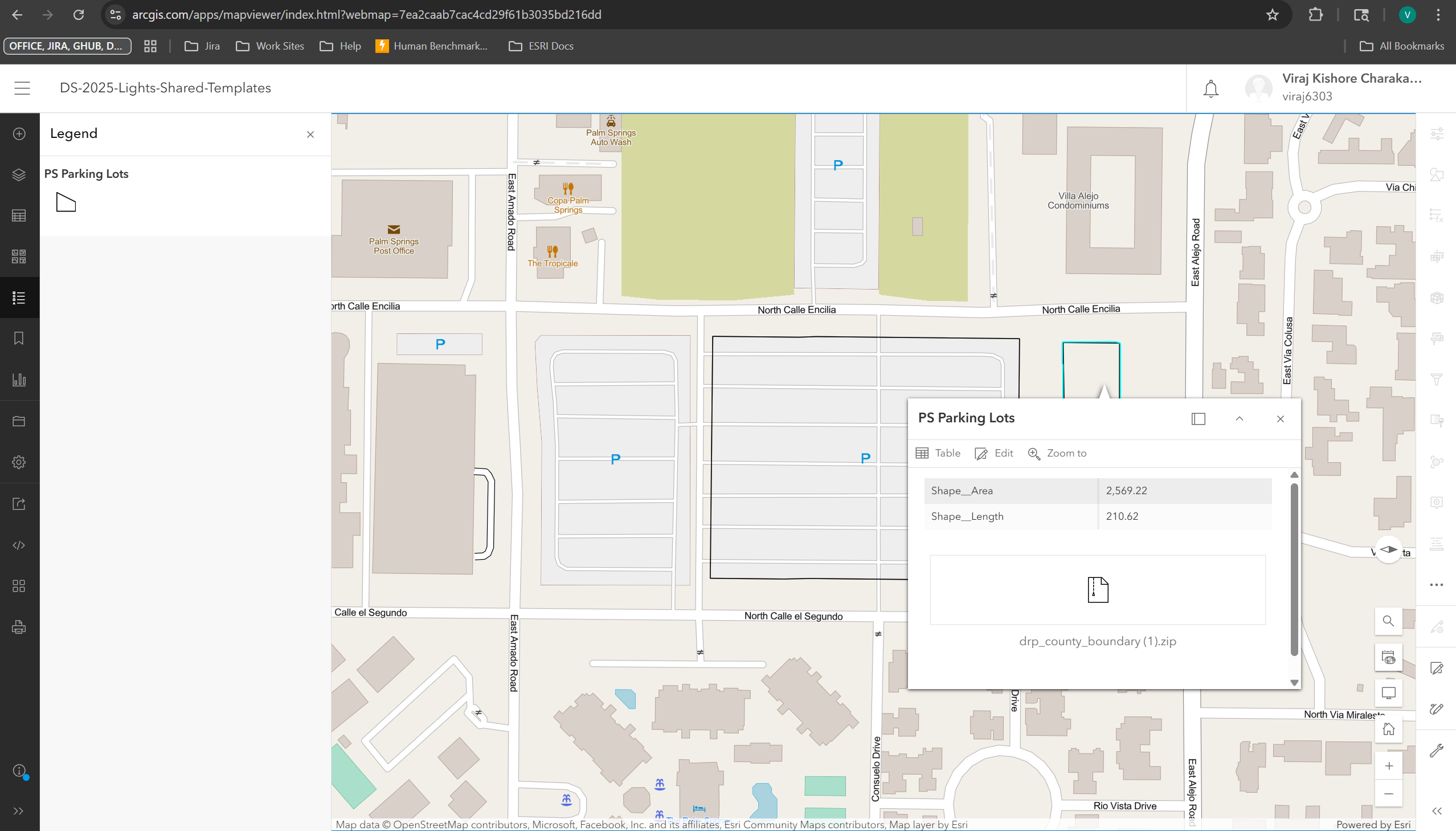Open the browser Extensions puzzle icon
This screenshot has height=831, width=1456.
coord(1315,15)
